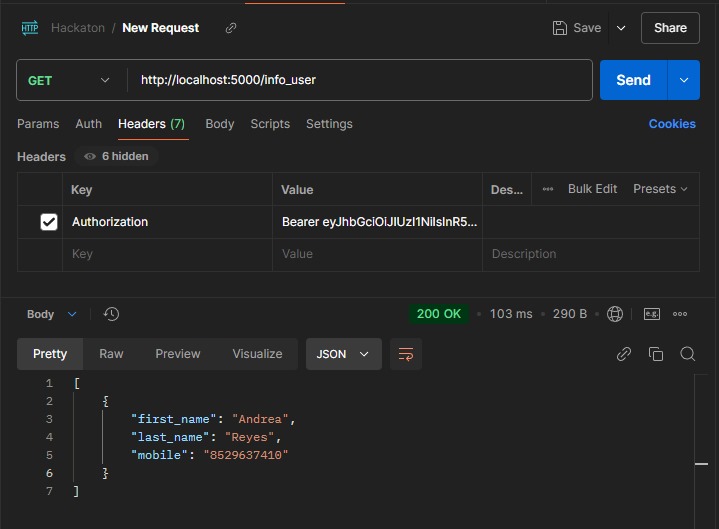
Task: Copy the request link icon
Action: 231,28
